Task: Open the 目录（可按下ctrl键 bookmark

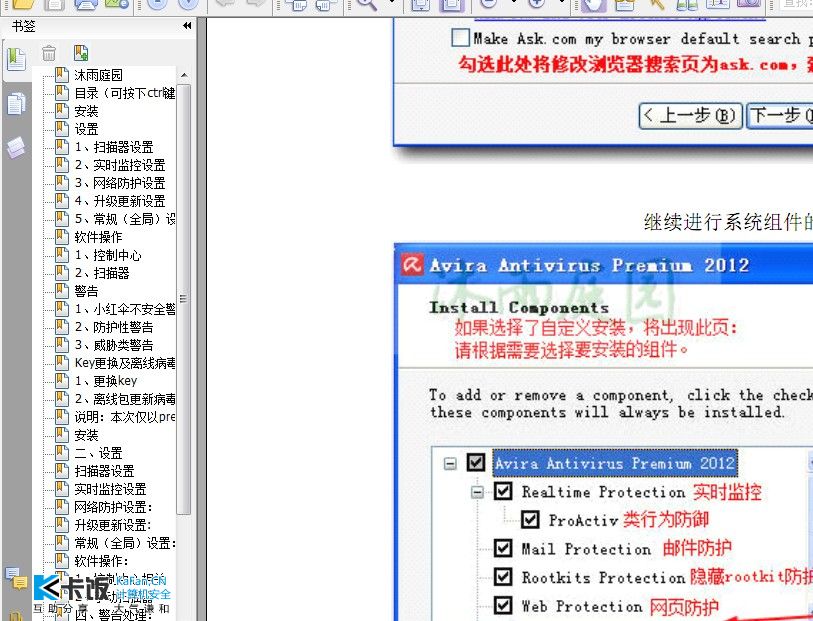Action: [124, 93]
